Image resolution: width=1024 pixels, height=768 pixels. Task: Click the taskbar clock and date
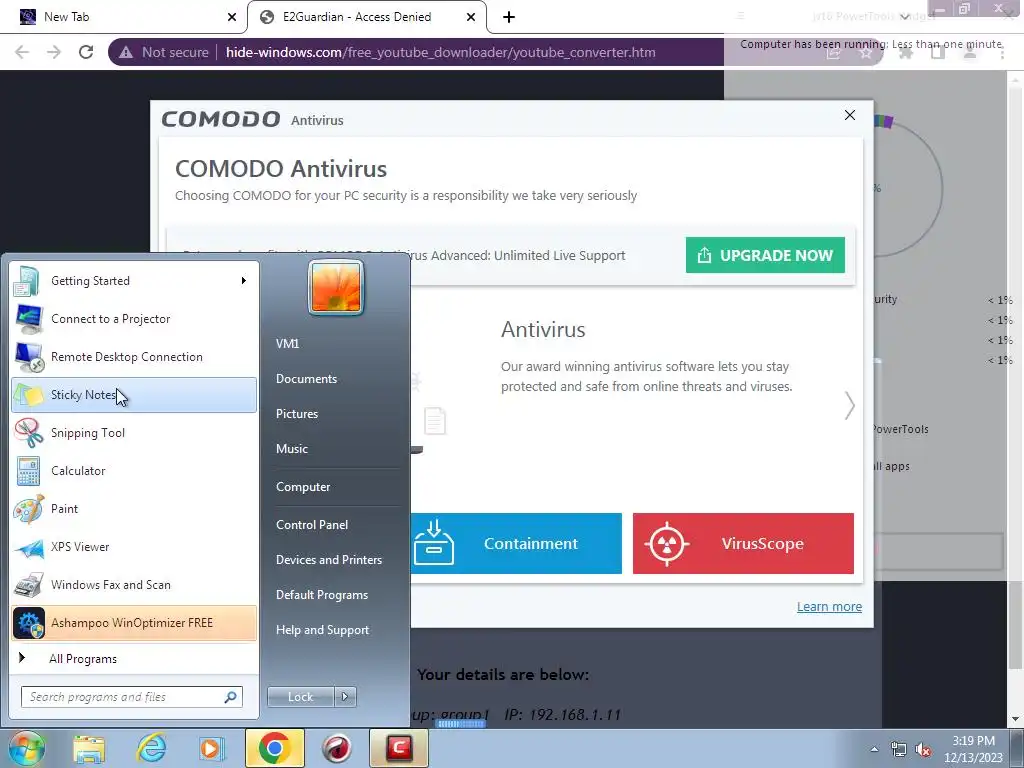973,749
